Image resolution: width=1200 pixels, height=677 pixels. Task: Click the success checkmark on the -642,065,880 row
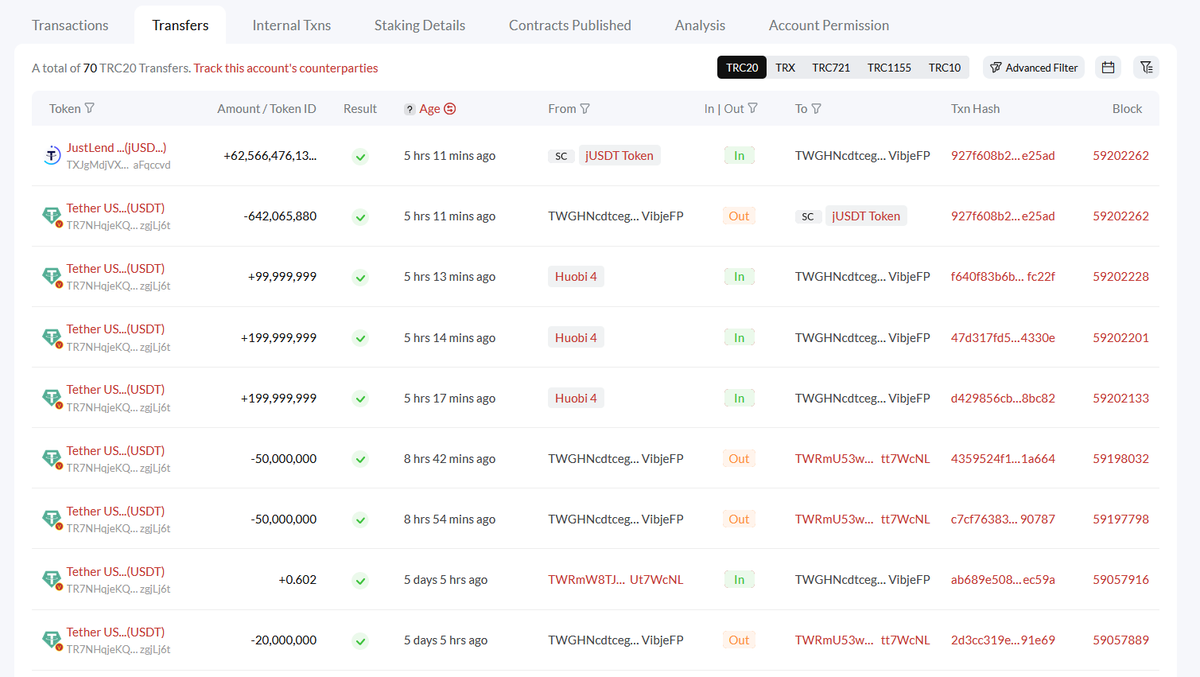coord(360,216)
